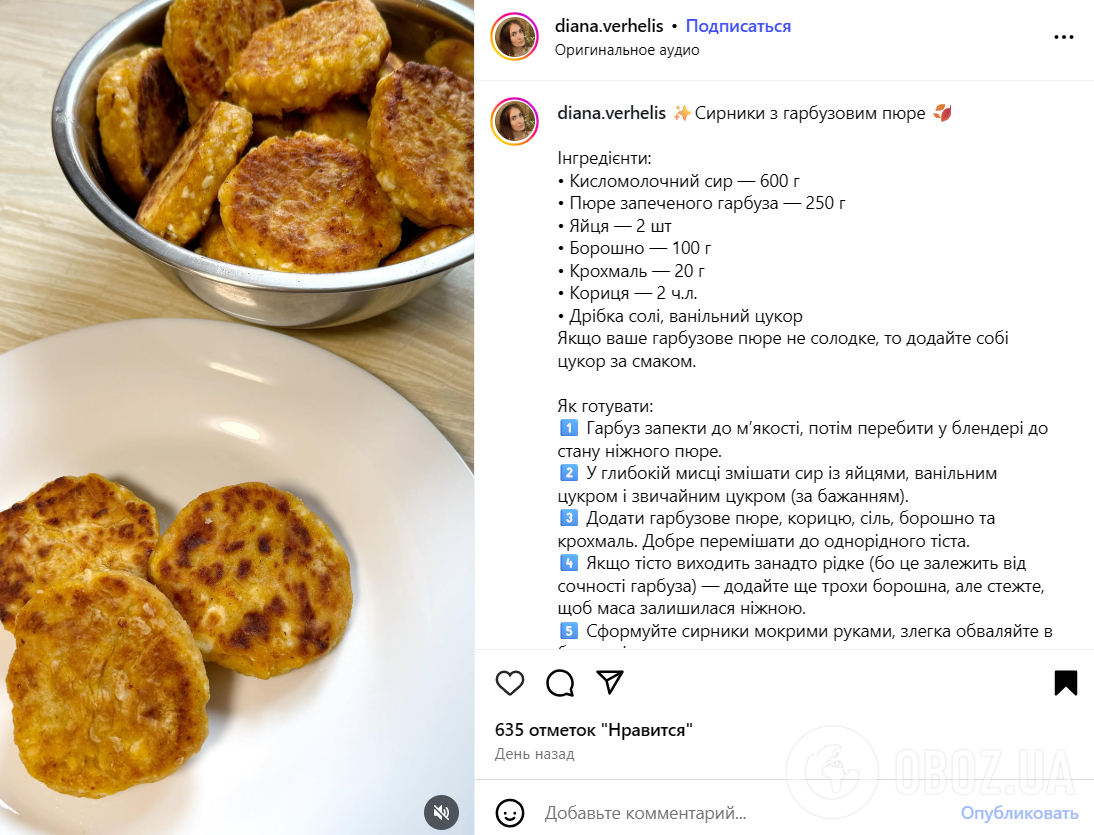Open the Оригинальное аудио audio link

(627, 50)
